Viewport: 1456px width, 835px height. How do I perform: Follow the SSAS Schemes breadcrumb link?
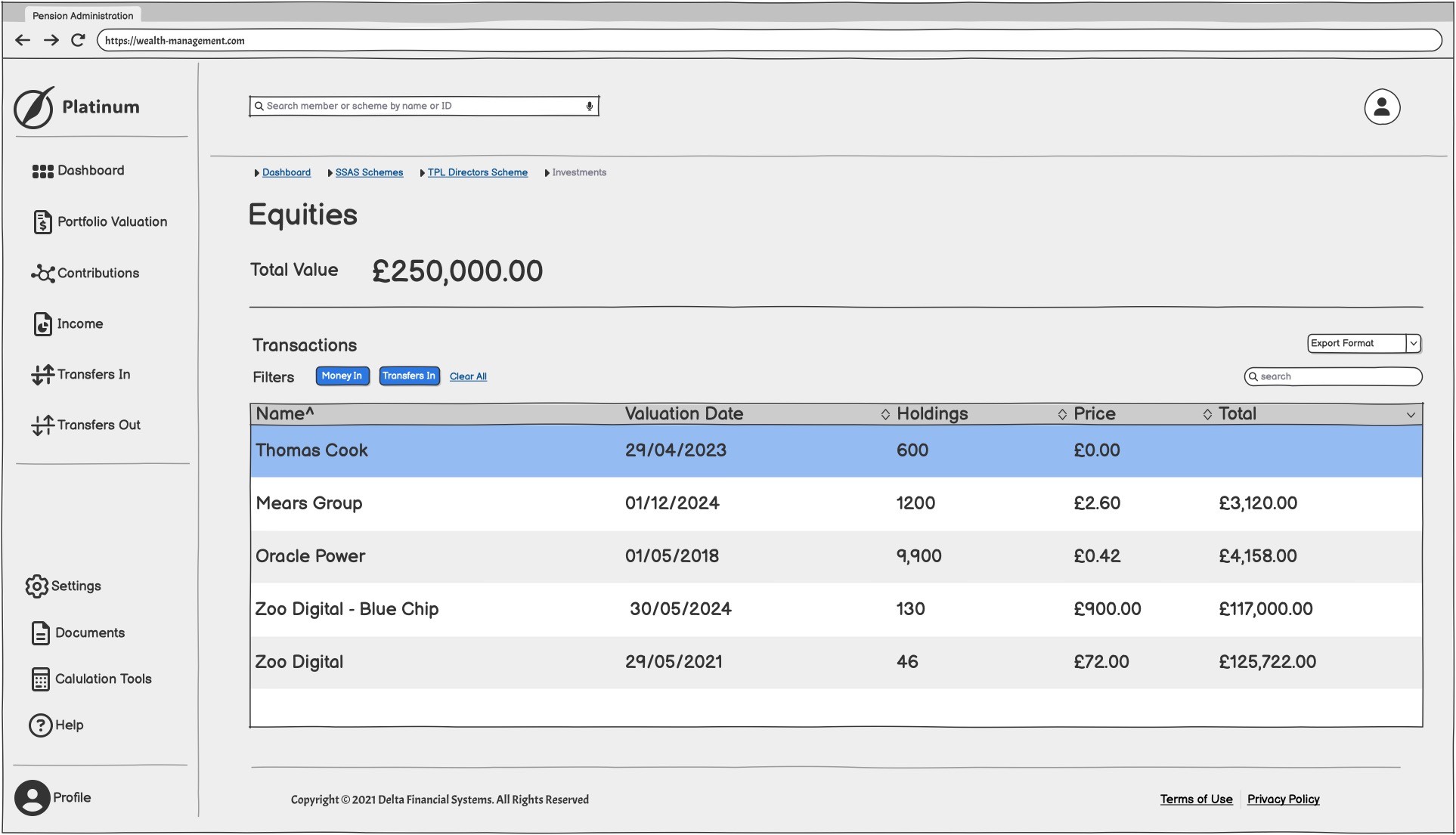(x=369, y=173)
